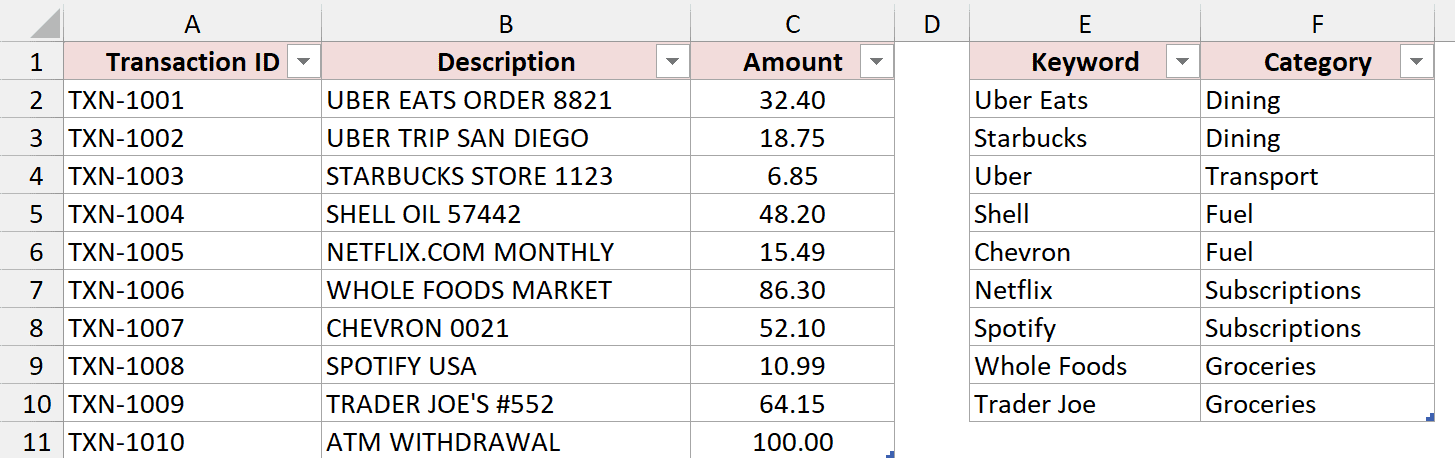
Task: Select the Netflix keyword cell
Action: pyautogui.click(x=1085, y=290)
